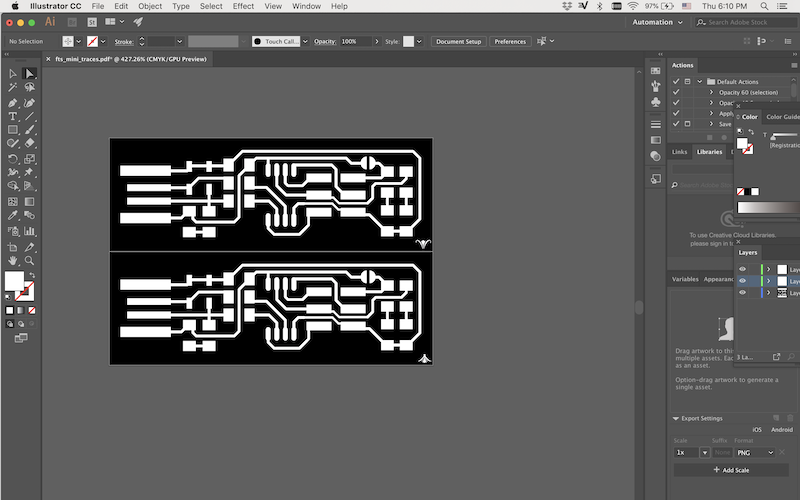Select the iOS export preset
800x500 pixels.
click(757, 430)
